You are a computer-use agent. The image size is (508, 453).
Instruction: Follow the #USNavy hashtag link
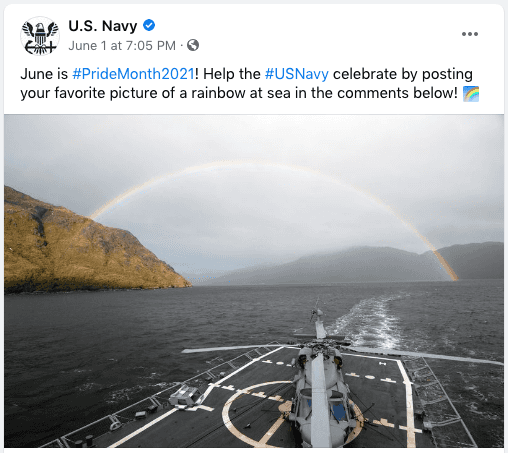(297, 74)
